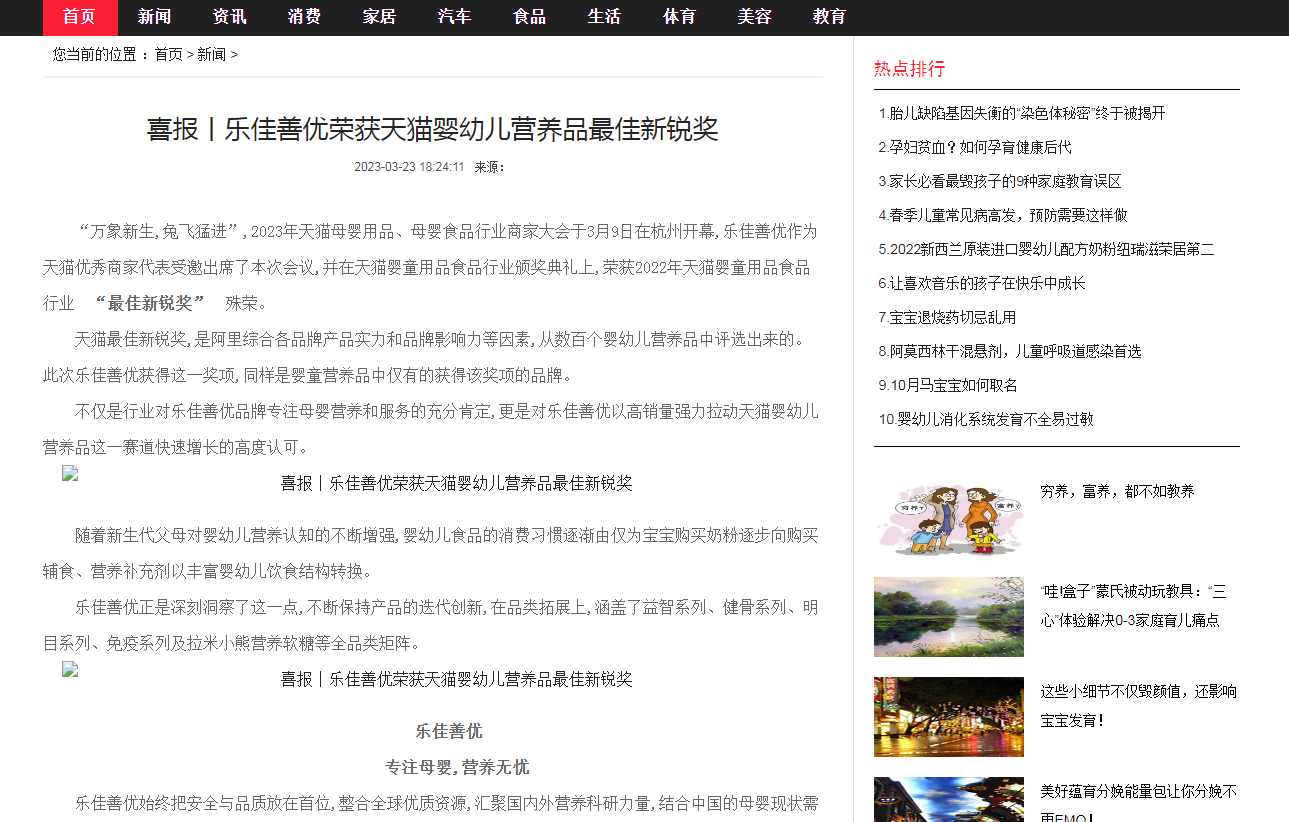Click the bold phrase “最佳新锐奖” in the article
1289x822 pixels.
[x=150, y=303]
